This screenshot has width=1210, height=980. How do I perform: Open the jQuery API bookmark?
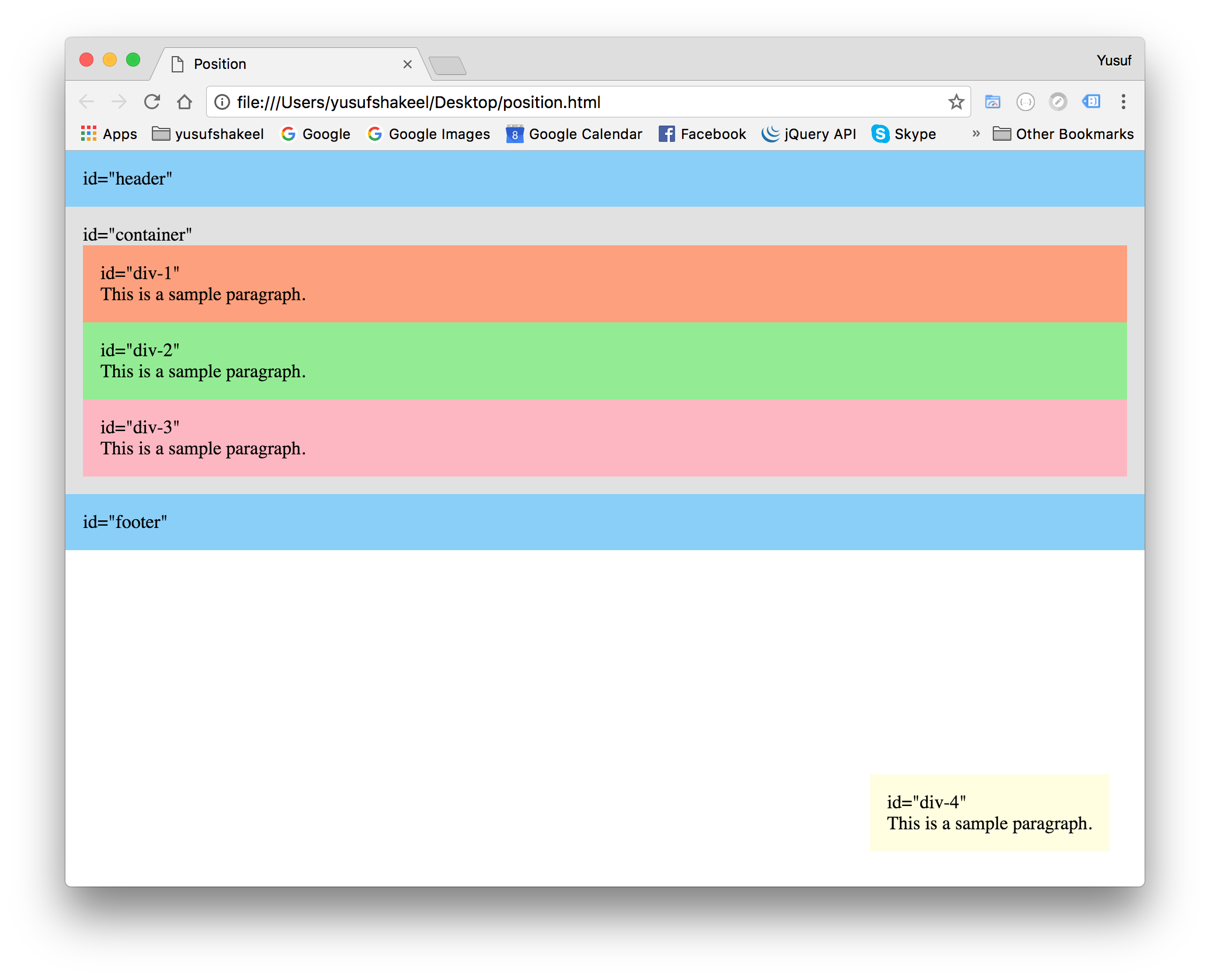point(809,134)
